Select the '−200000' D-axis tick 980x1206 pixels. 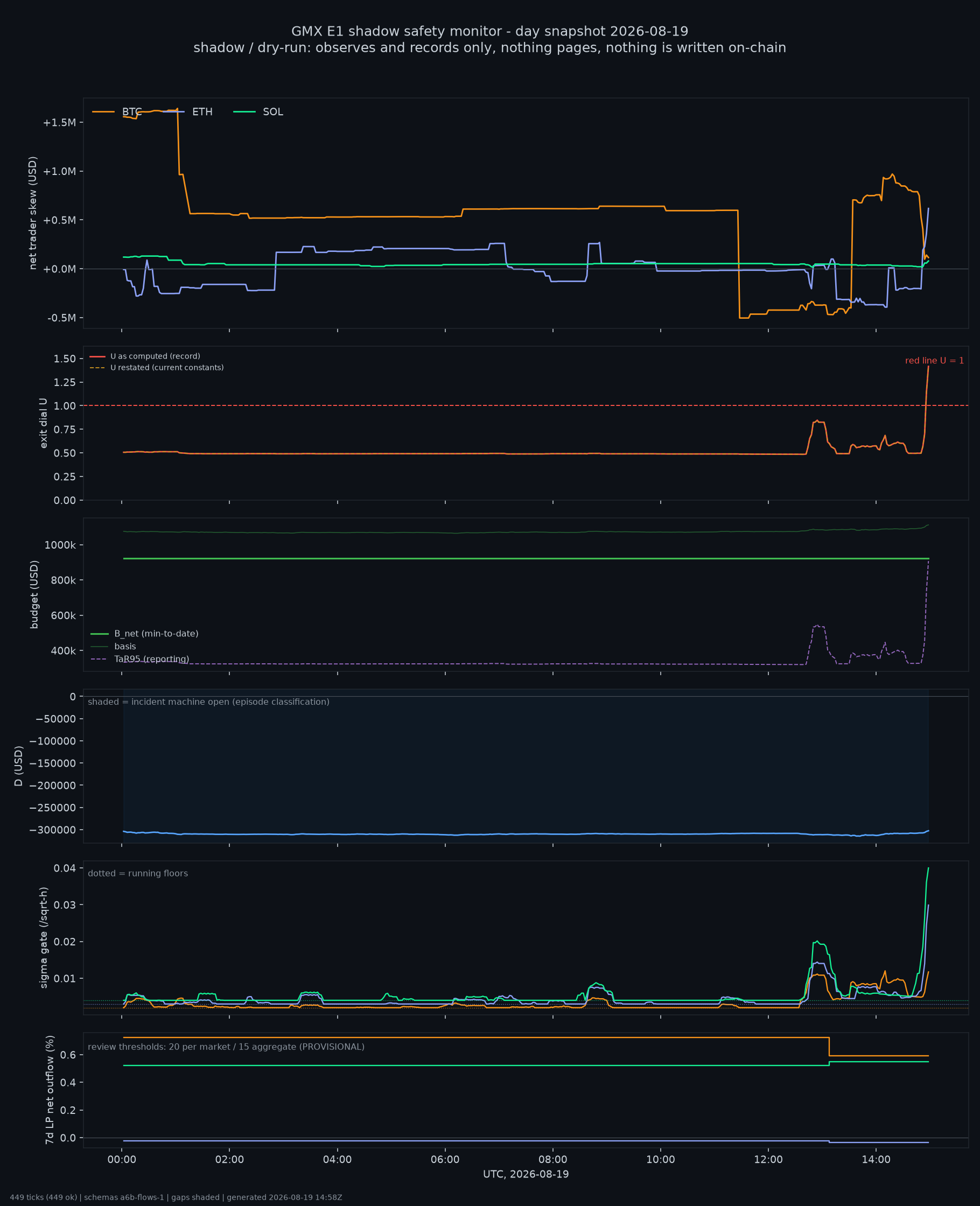(53, 786)
